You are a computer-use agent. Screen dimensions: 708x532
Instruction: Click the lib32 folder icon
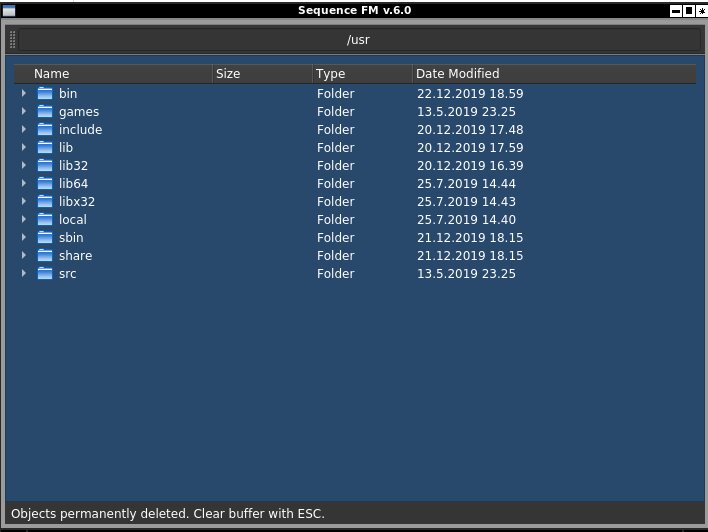pos(45,166)
